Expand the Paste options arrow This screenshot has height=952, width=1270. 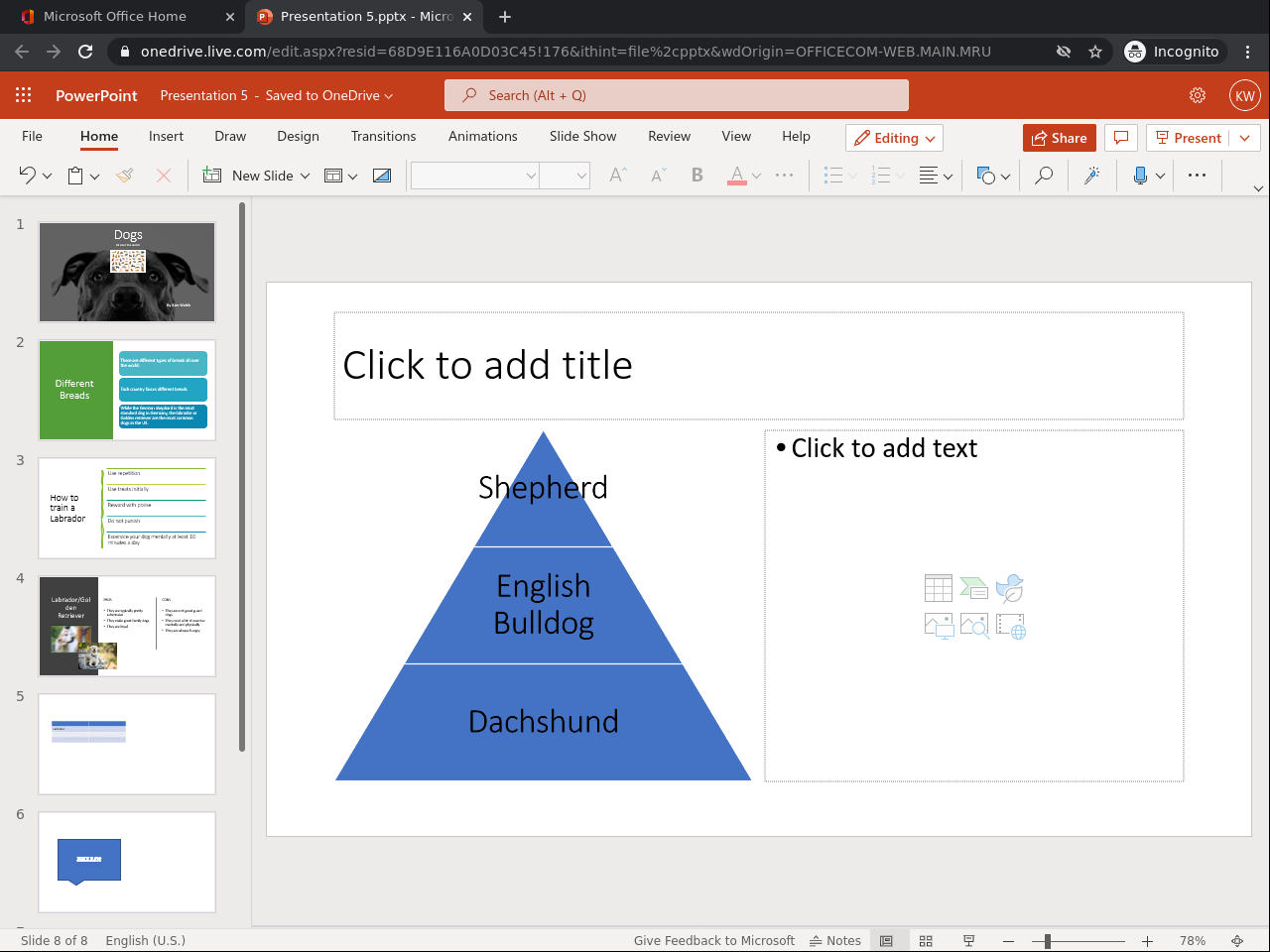(x=94, y=177)
